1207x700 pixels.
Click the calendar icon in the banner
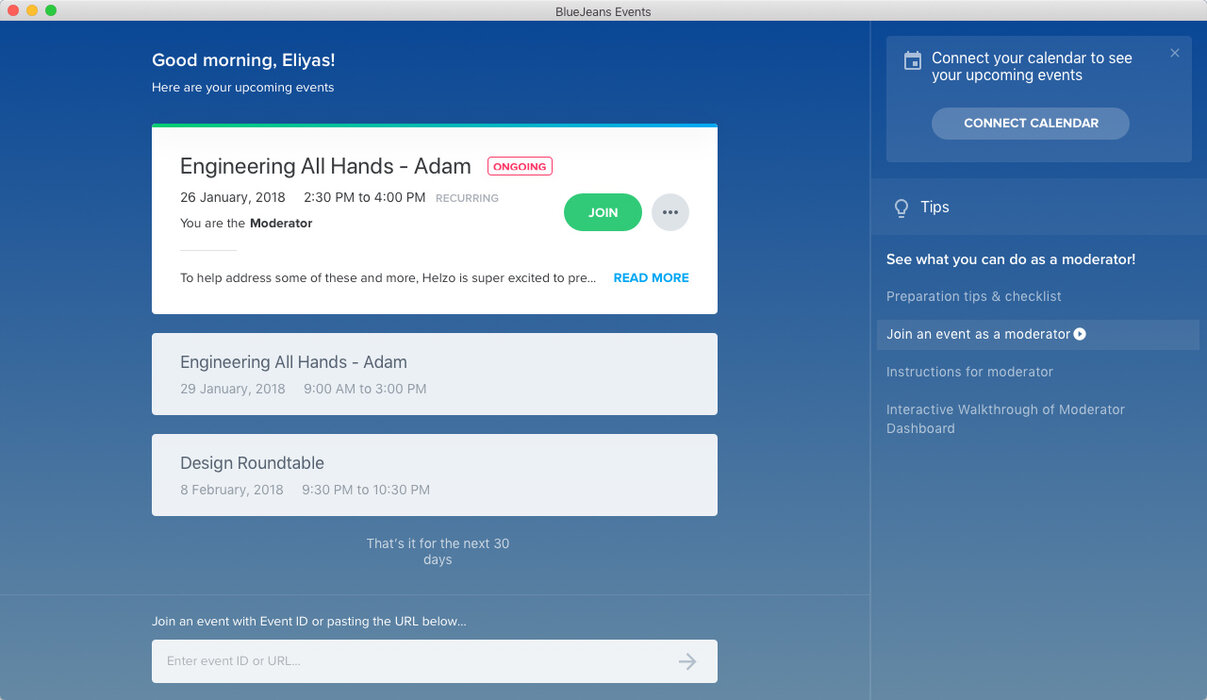(912, 61)
